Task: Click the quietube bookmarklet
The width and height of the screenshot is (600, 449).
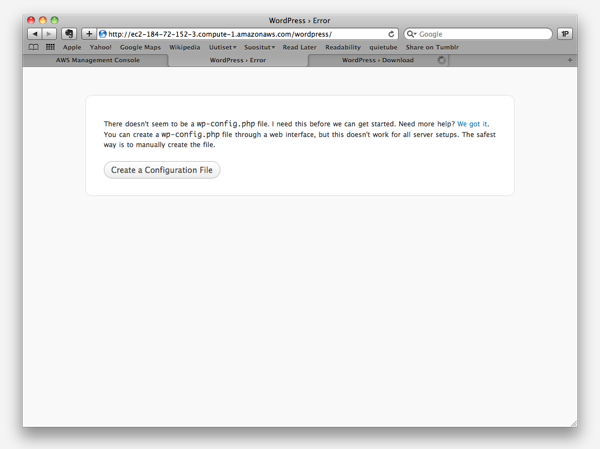Action: (x=383, y=47)
